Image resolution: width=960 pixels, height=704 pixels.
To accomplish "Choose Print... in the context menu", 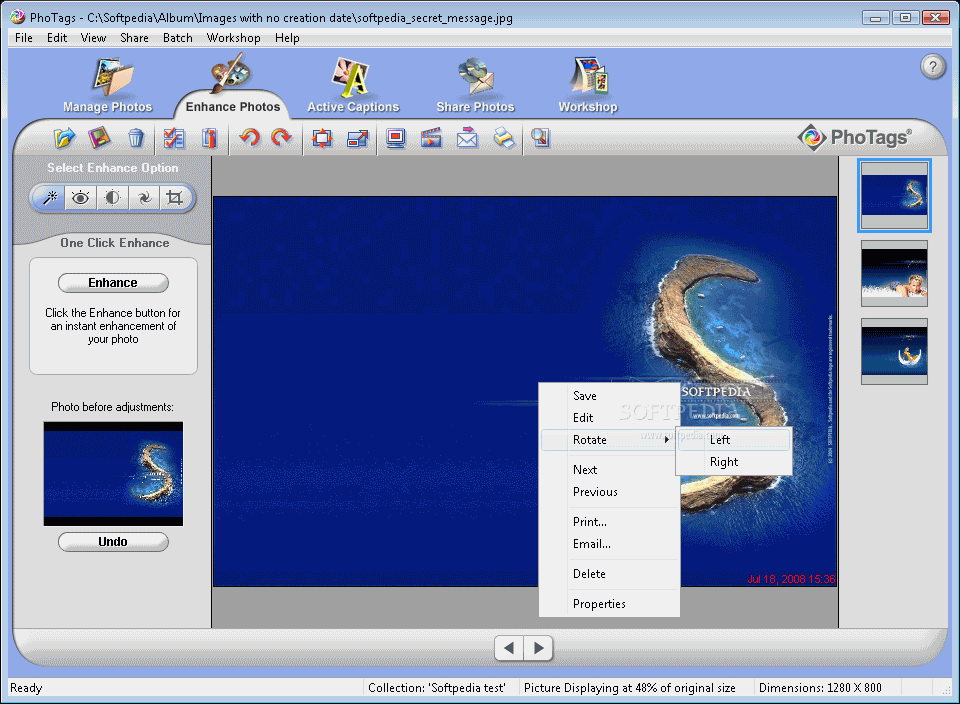I will coord(610,522).
